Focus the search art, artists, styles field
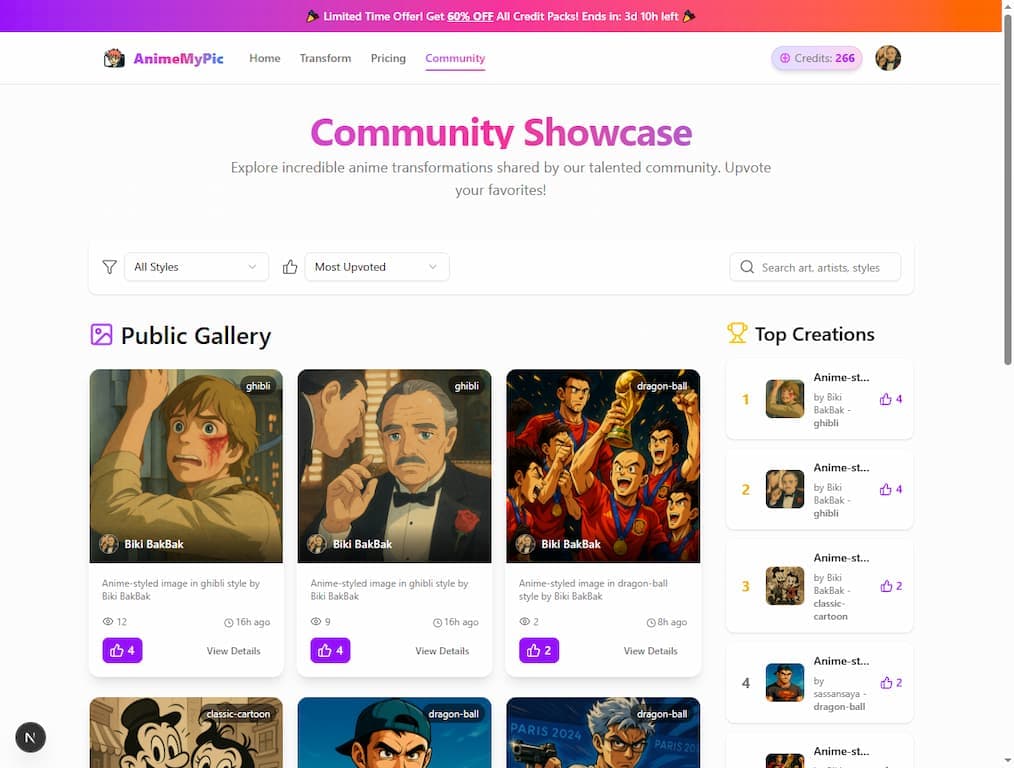 (x=815, y=267)
